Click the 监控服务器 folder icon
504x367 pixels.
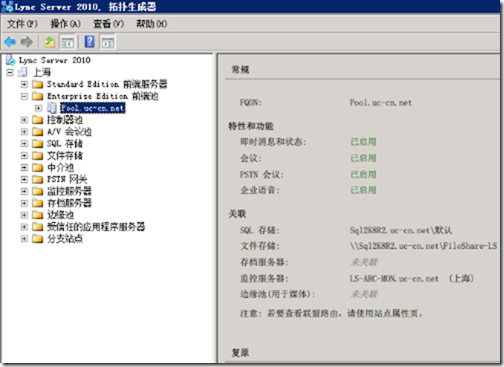click(x=37, y=191)
